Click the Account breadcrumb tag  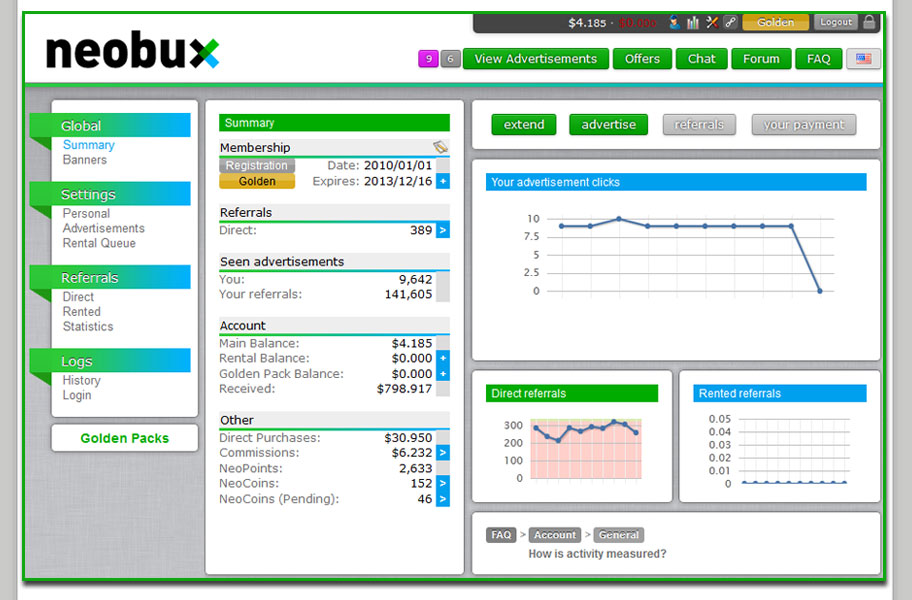point(555,535)
